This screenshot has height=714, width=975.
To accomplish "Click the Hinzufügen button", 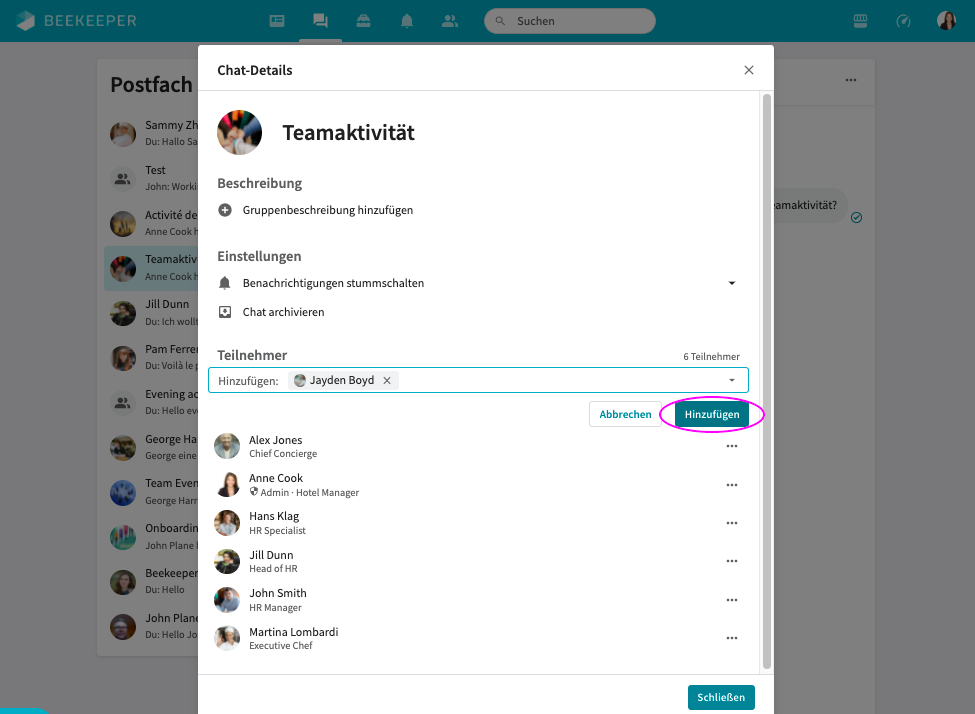I will pos(712,414).
